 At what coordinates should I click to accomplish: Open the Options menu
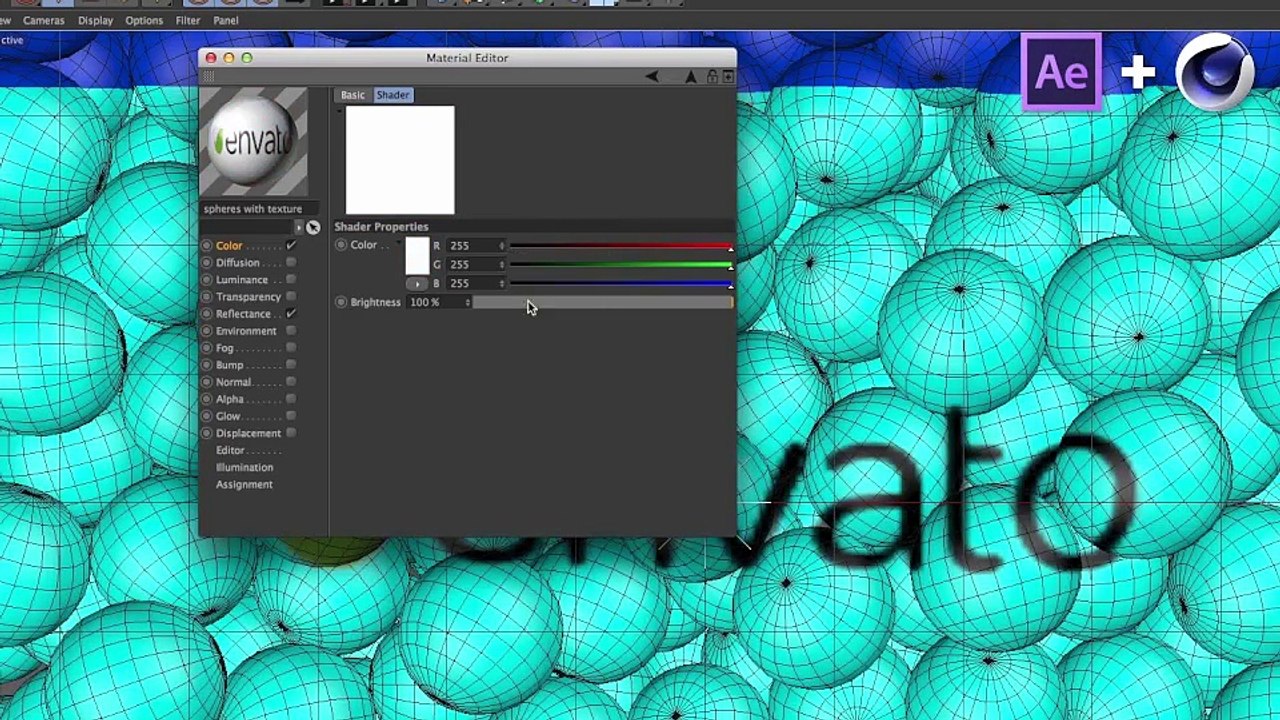coord(144,20)
